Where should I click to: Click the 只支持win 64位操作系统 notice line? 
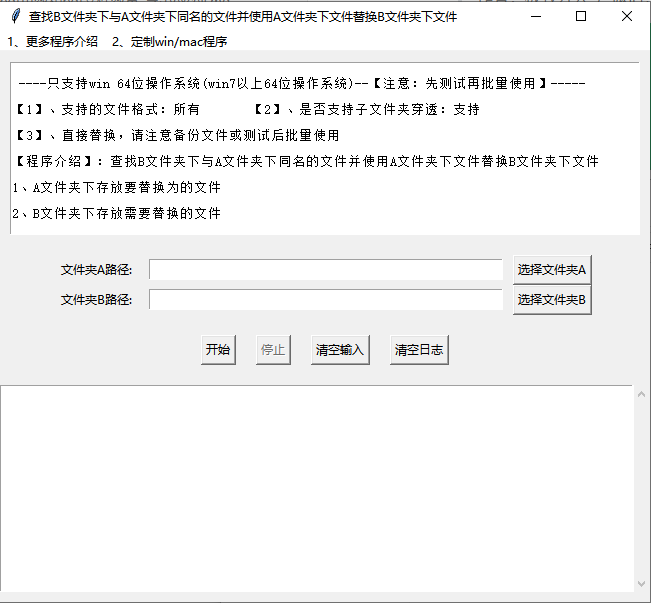(302, 83)
